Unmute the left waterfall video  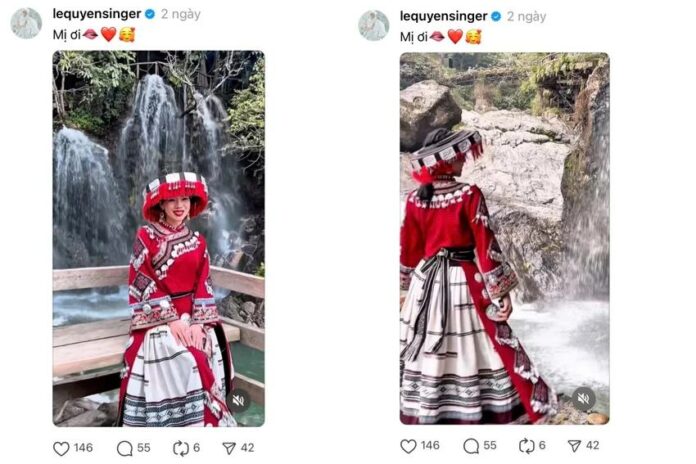(238, 401)
